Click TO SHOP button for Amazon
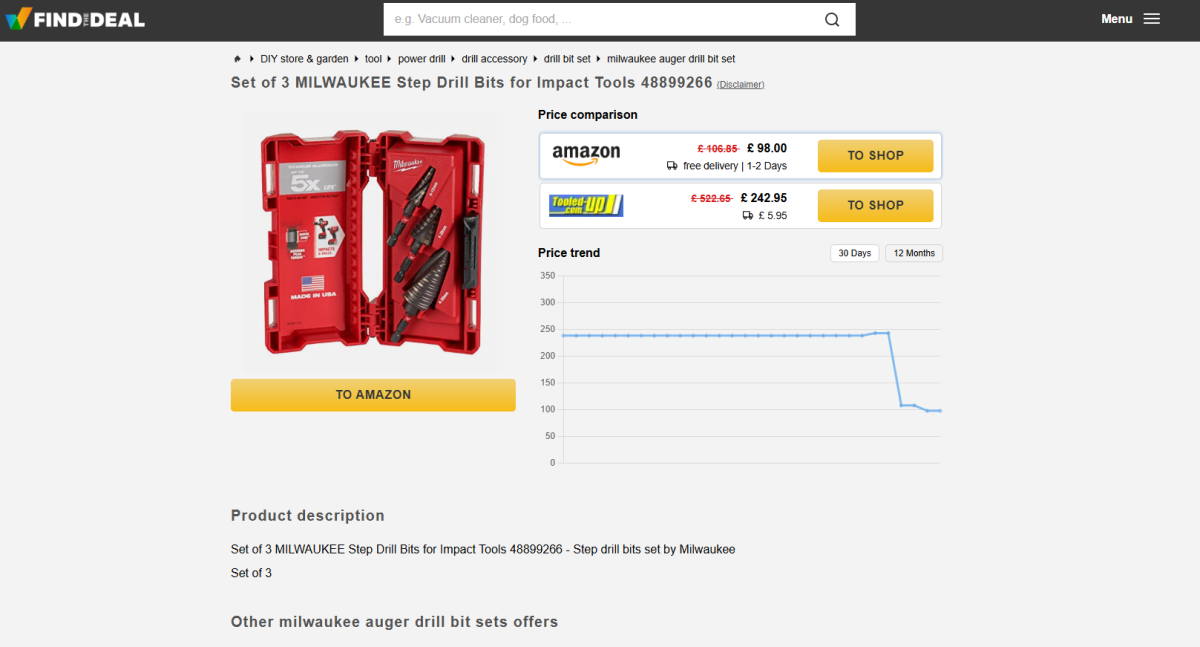 click(x=875, y=156)
